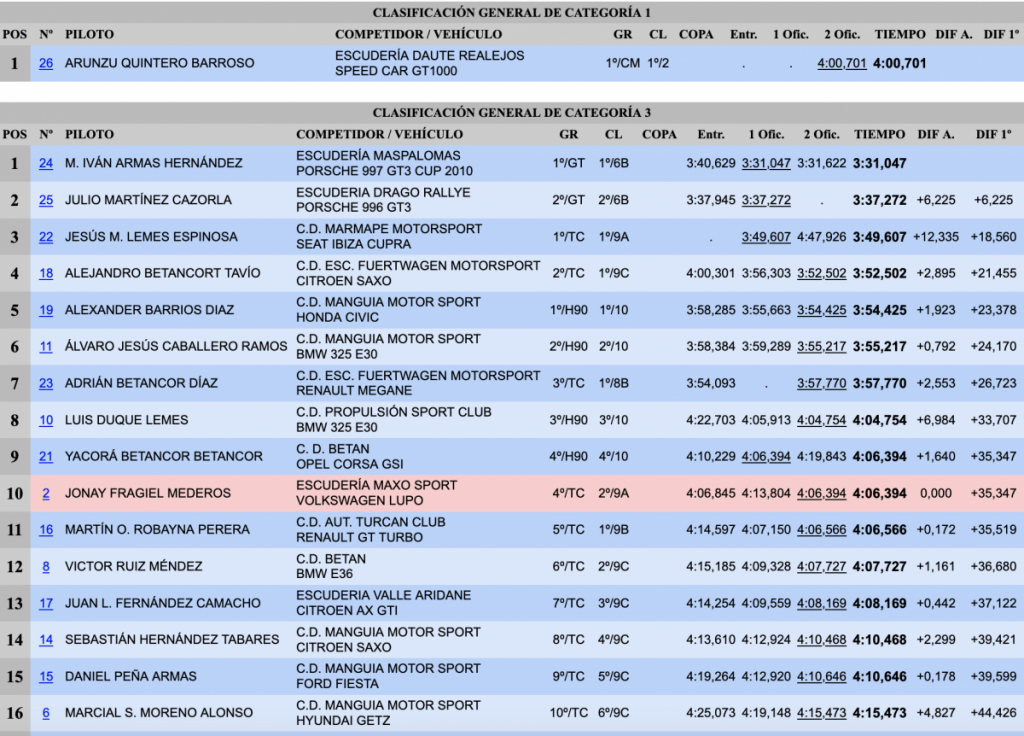The height and width of the screenshot is (736, 1024).
Task: Click underlined time 4:15,473 for Hyundai Getz
Action: coord(821,713)
